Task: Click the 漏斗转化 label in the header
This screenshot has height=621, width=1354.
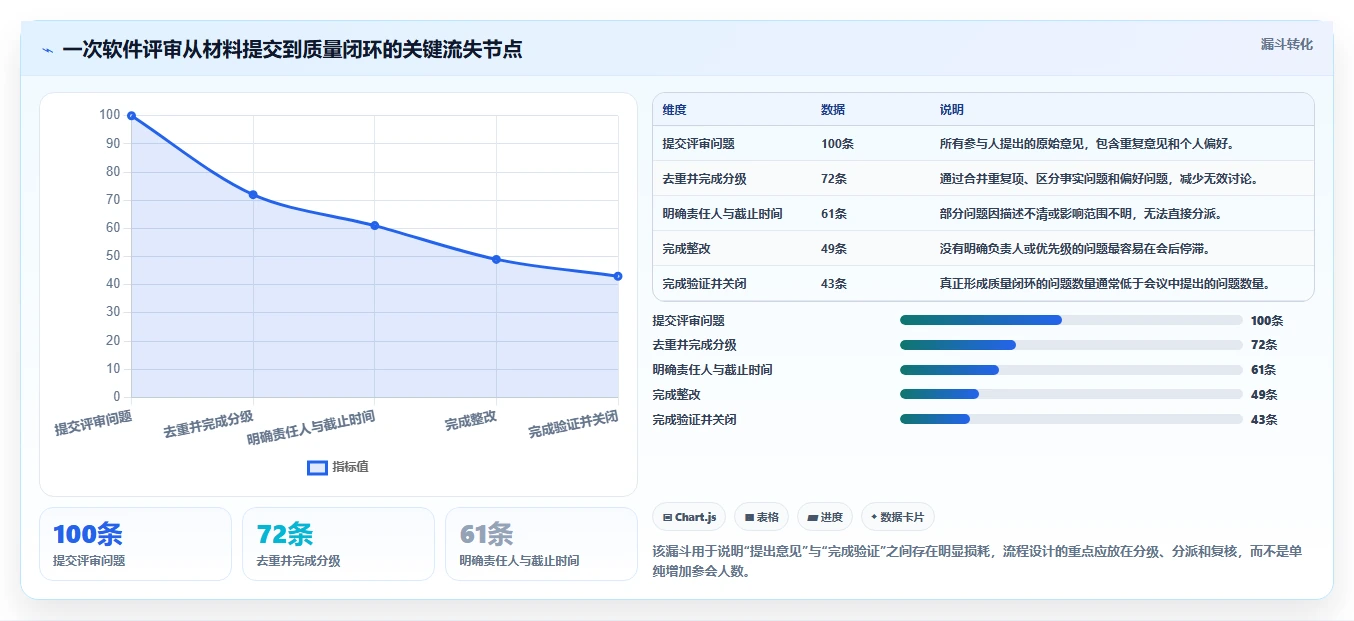Action: [1286, 44]
